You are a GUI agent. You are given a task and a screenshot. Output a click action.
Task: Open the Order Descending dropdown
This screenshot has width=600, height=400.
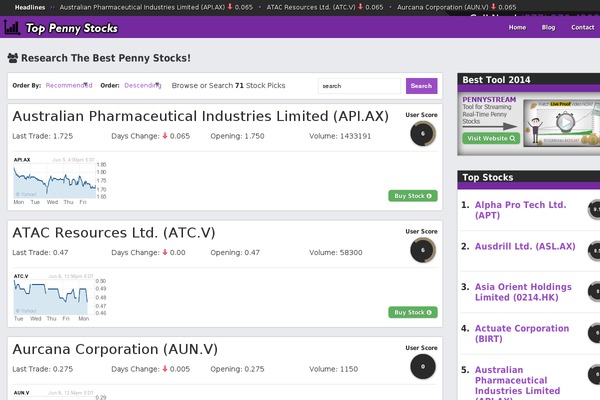tap(143, 85)
